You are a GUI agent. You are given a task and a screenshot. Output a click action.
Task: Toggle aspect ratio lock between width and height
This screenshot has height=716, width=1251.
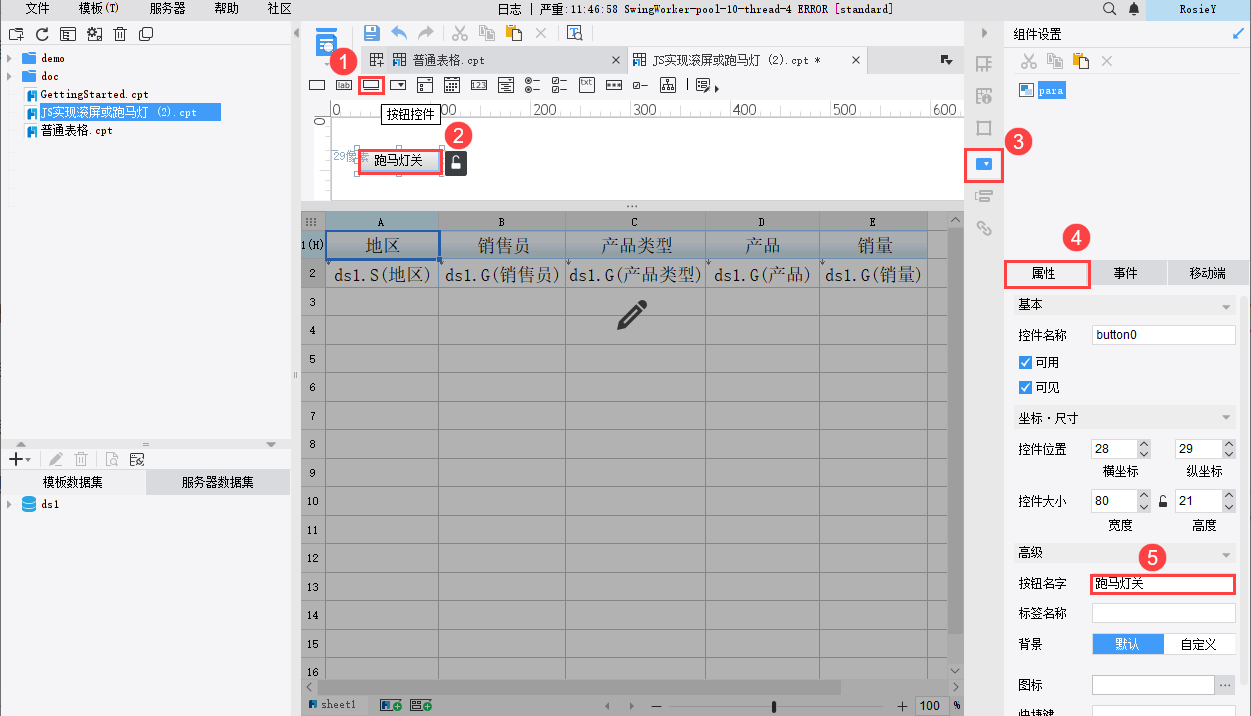(1163, 501)
